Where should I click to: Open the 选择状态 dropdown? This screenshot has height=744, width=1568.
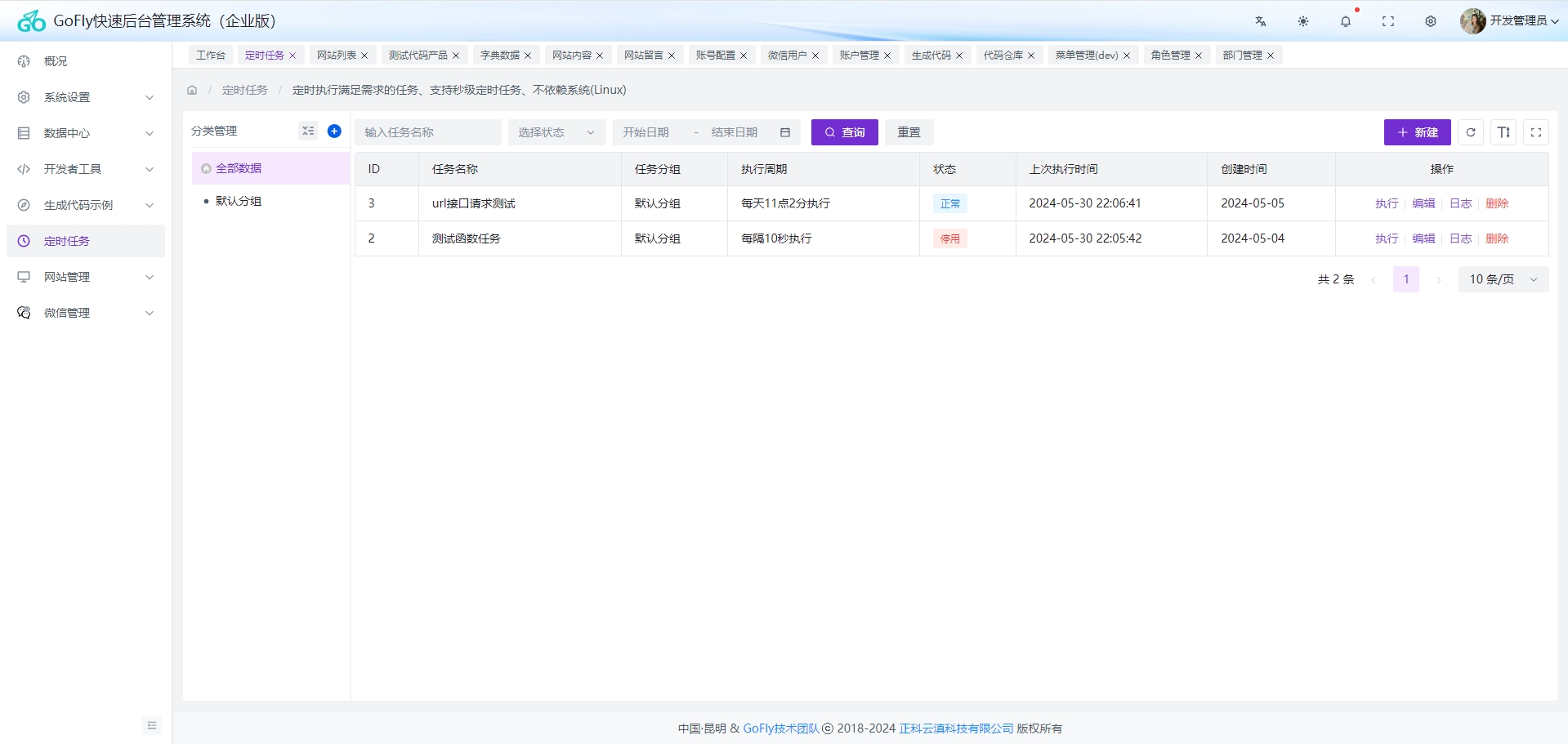(557, 132)
